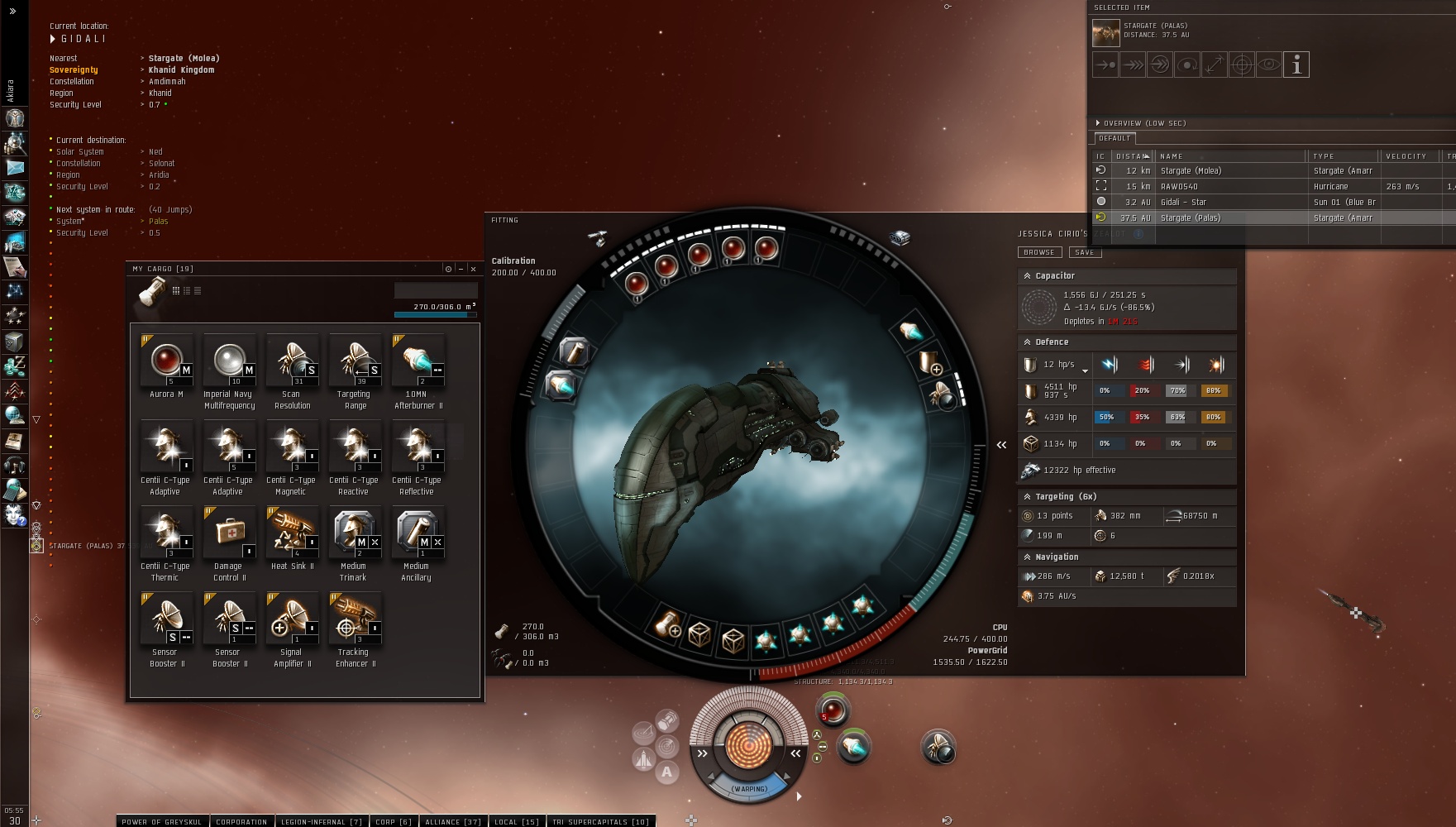Open EVE Mail envelope icon in the sidebar
1456x827 pixels.
click(15, 168)
